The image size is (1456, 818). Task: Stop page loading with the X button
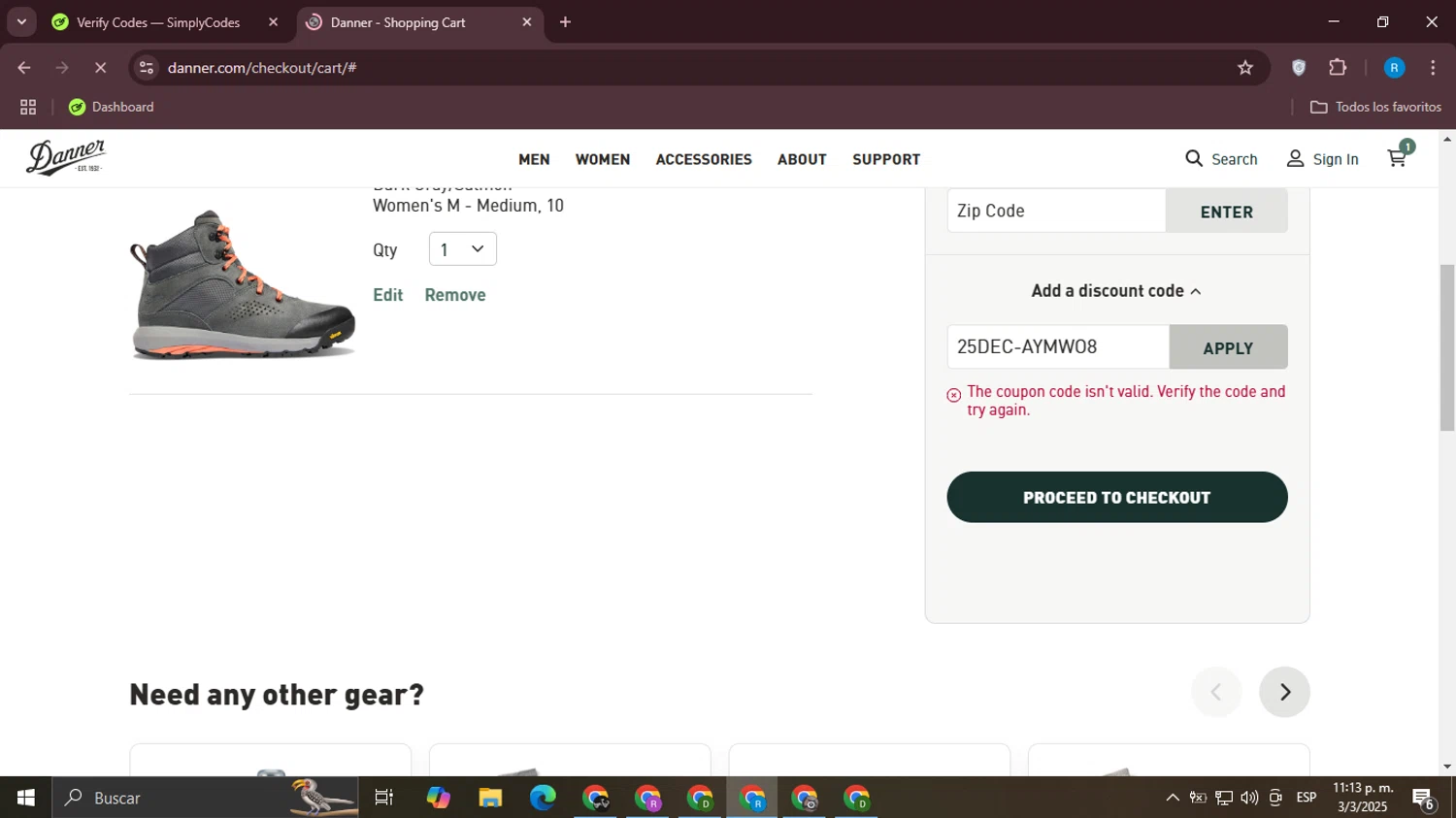click(x=101, y=68)
